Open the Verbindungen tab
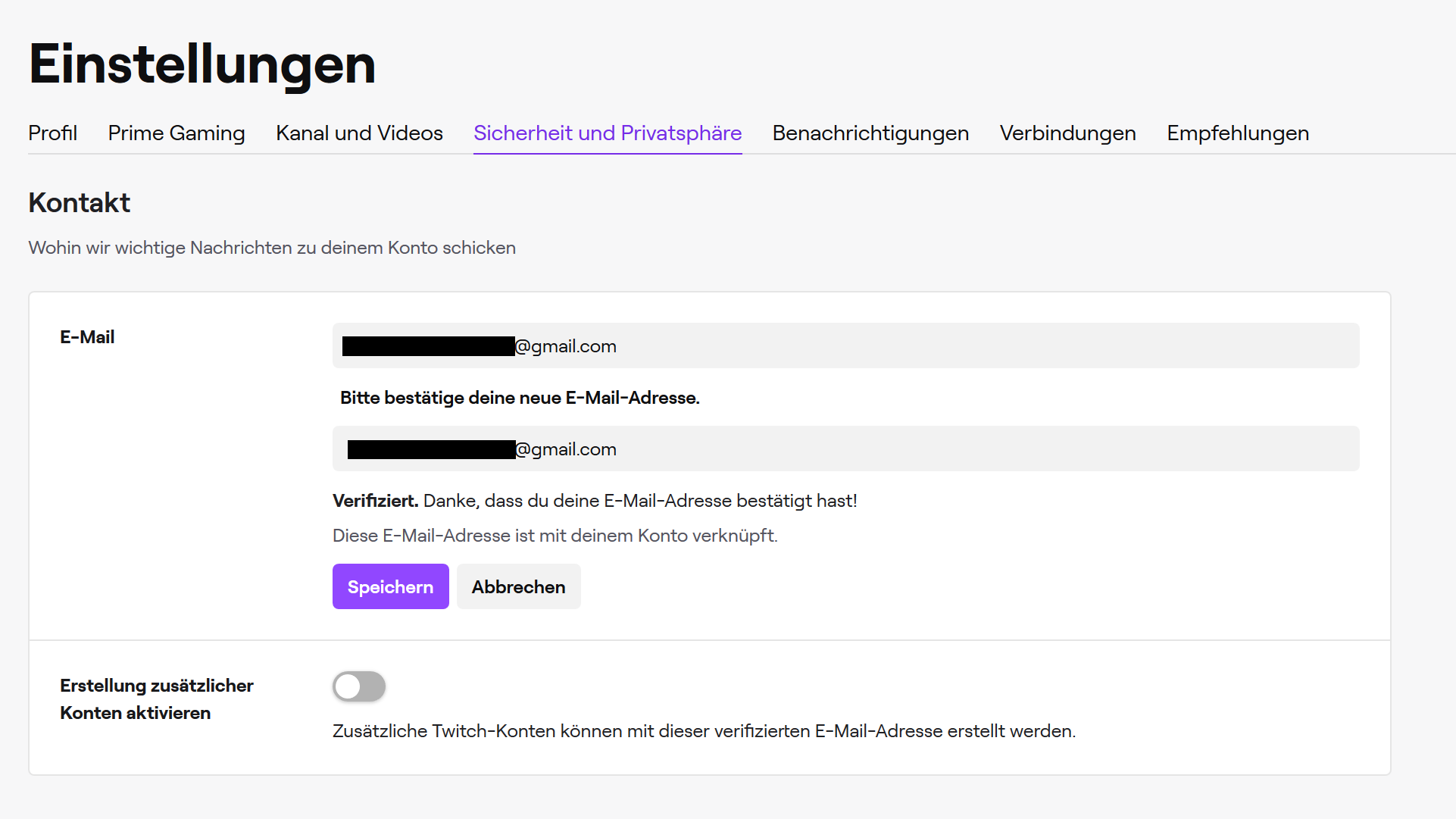The width and height of the screenshot is (1456, 819). (1067, 133)
